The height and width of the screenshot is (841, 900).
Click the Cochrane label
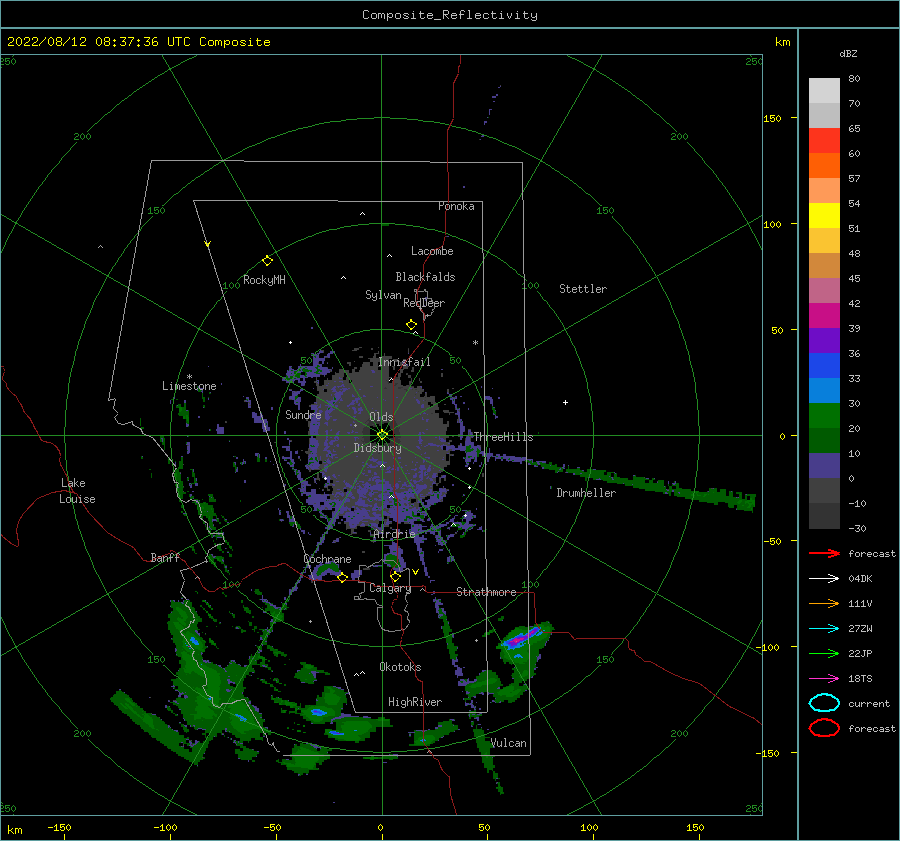coord(327,559)
